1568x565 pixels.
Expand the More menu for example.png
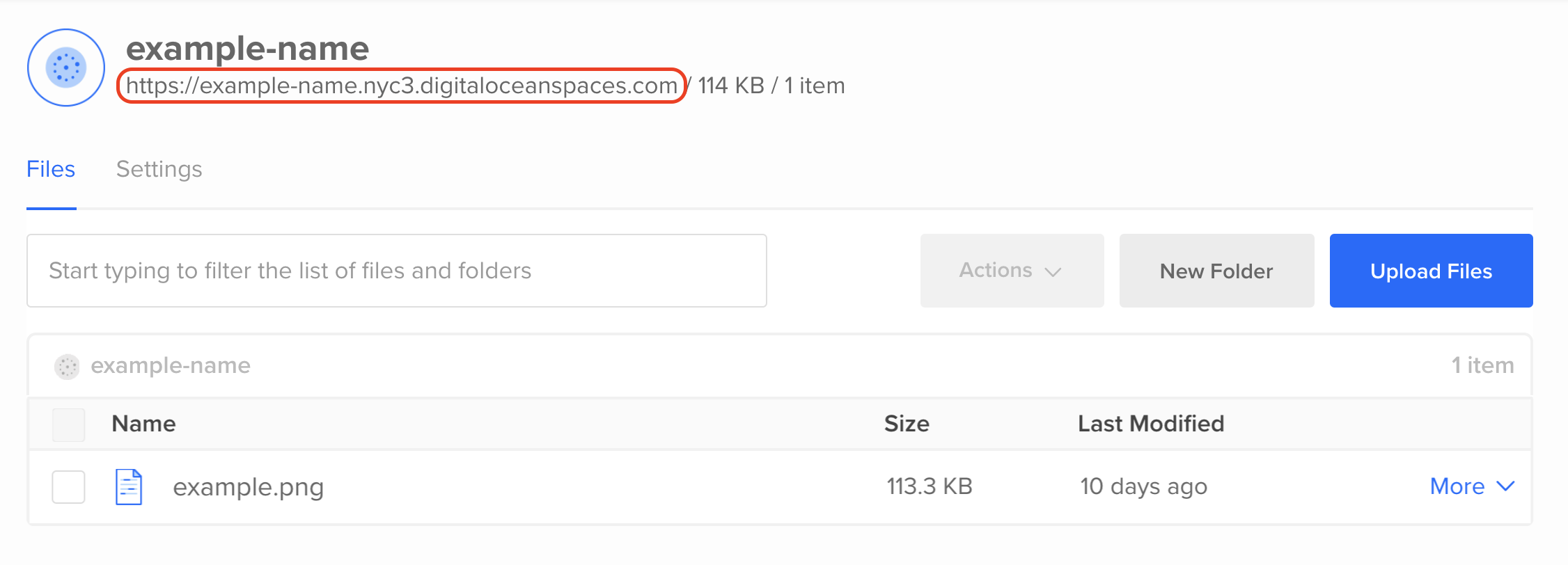pos(1472,486)
